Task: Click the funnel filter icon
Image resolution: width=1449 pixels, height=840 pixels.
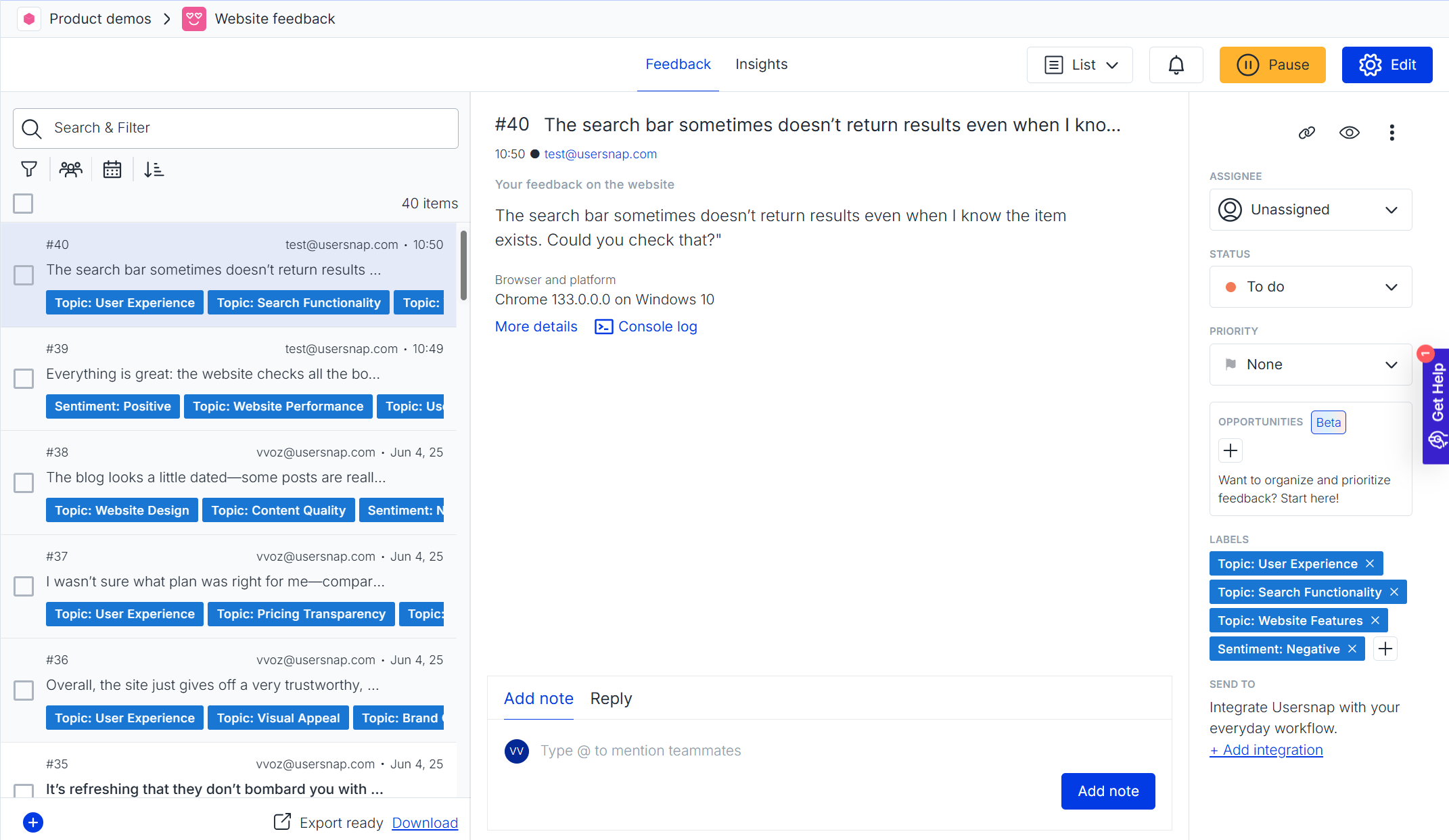Action: coord(29,169)
